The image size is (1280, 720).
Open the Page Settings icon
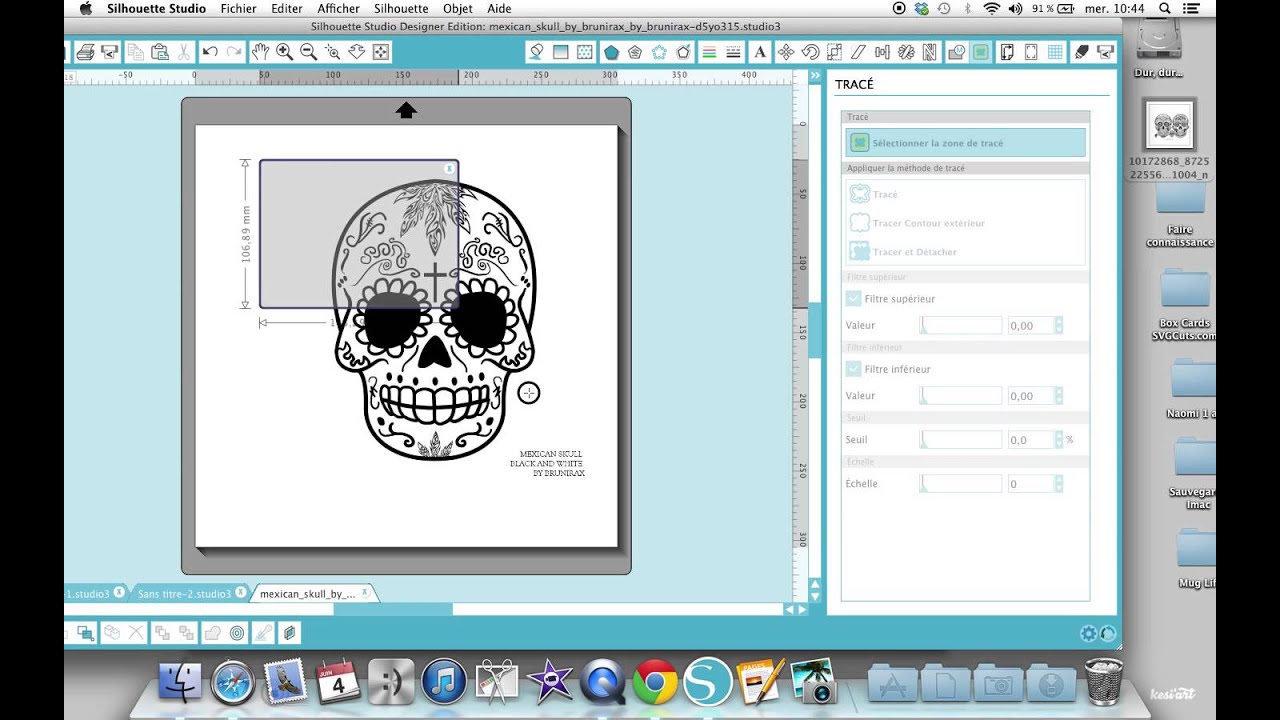pyautogui.click(x=1007, y=52)
